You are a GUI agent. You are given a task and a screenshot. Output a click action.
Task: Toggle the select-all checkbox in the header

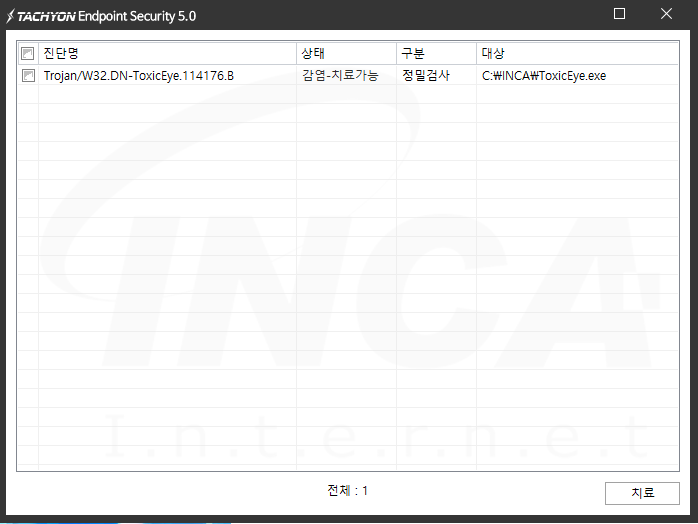(28, 53)
